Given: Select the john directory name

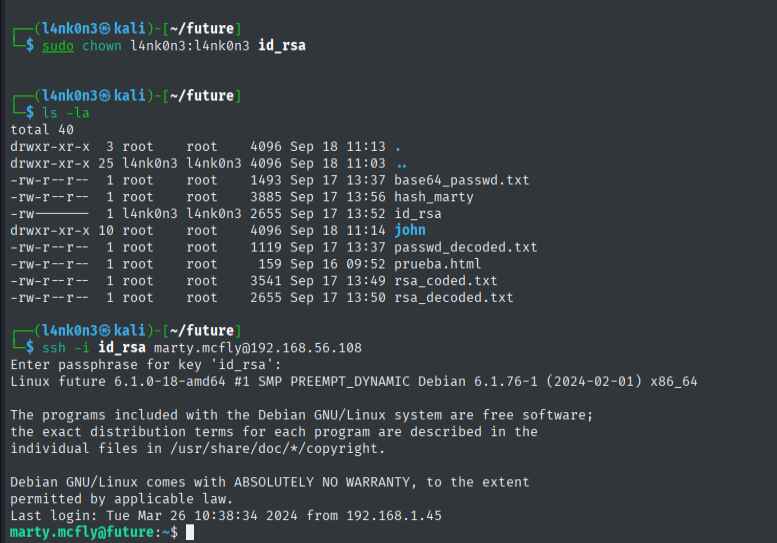Looking at the screenshot, I should [x=410, y=230].
